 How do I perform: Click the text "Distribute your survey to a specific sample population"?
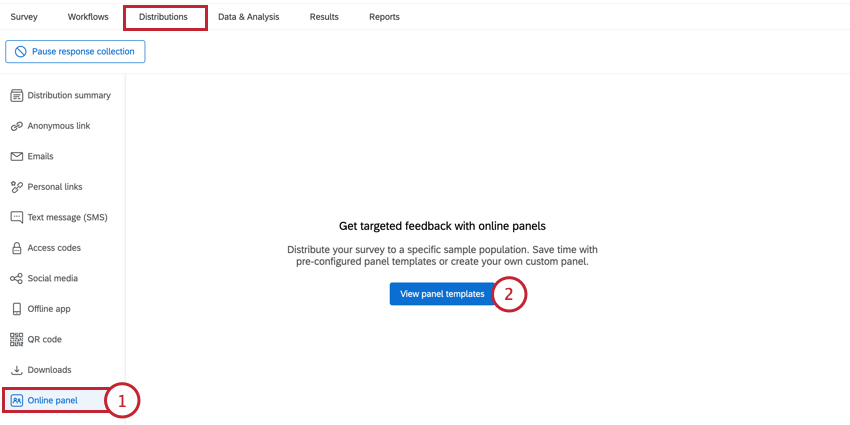pos(408,250)
